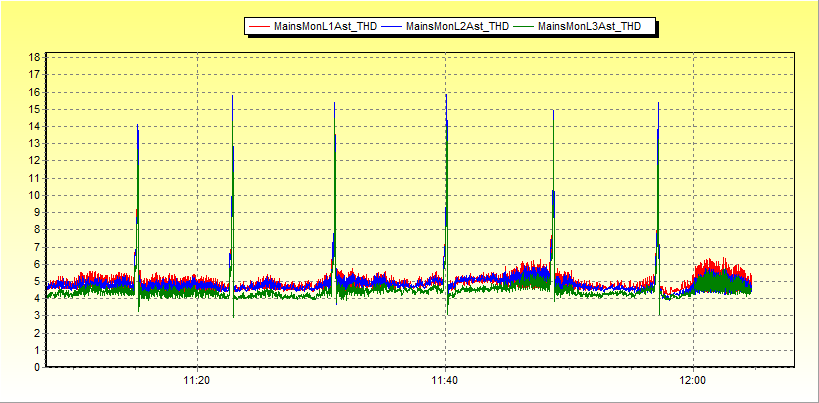Viewport: 819px width, 403px height.
Task: Click the red line swatch in legend
Action: click(x=260, y=27)
